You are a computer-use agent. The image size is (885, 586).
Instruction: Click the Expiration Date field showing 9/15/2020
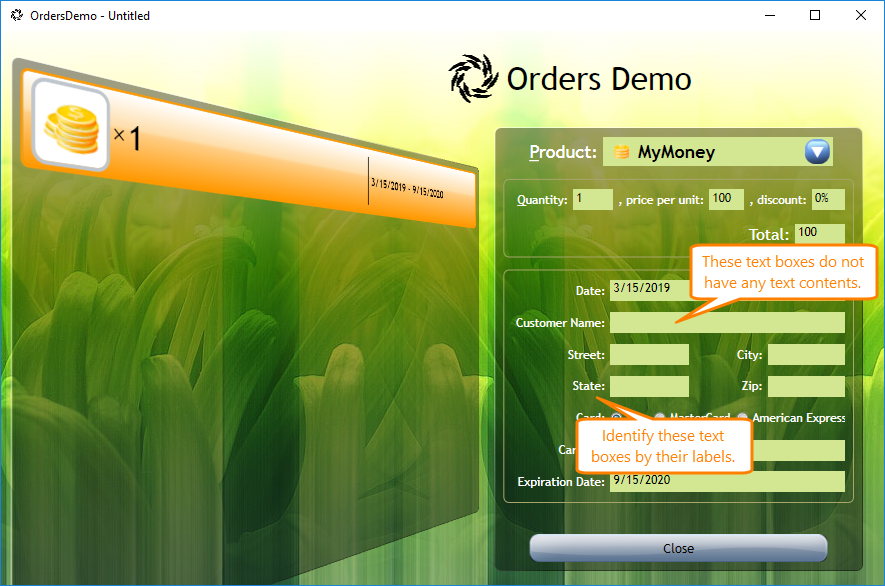tap(727, 481)
